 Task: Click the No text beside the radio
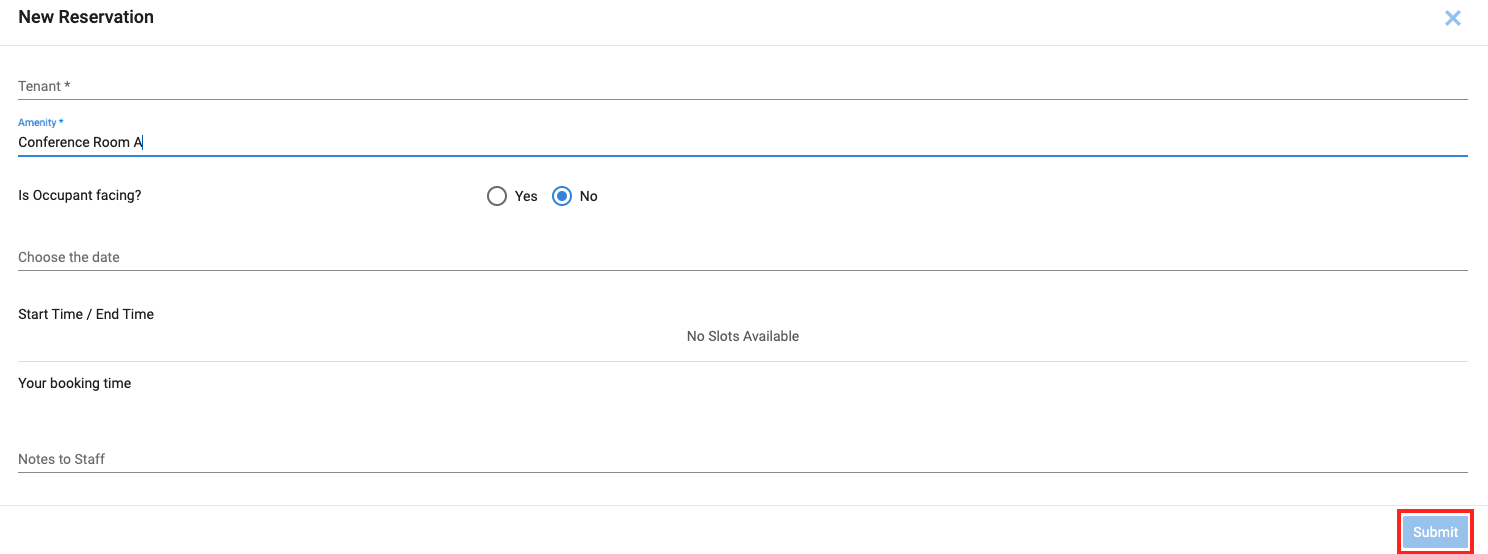click(x=588, y=196)
